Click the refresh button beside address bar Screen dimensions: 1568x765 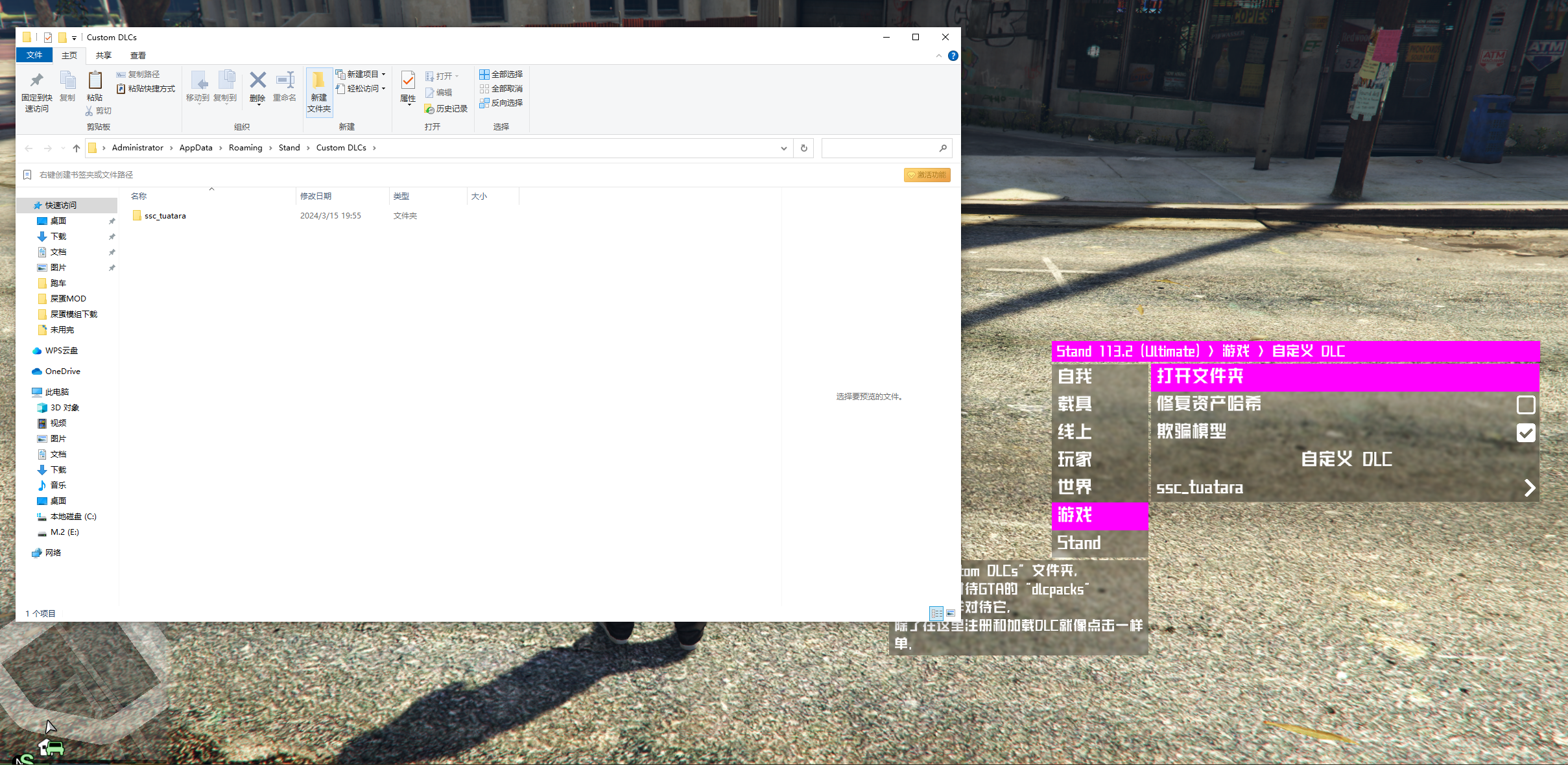804,148
